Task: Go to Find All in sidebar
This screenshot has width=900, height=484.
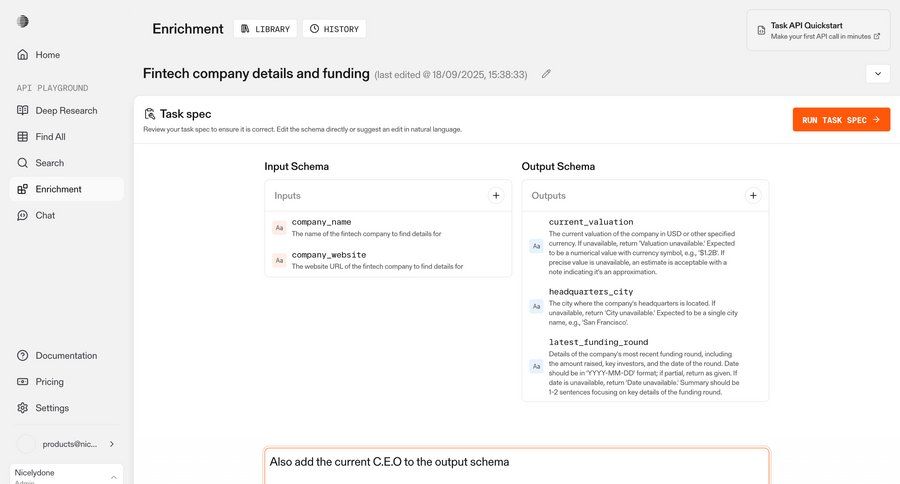Action: pos(50,136)
